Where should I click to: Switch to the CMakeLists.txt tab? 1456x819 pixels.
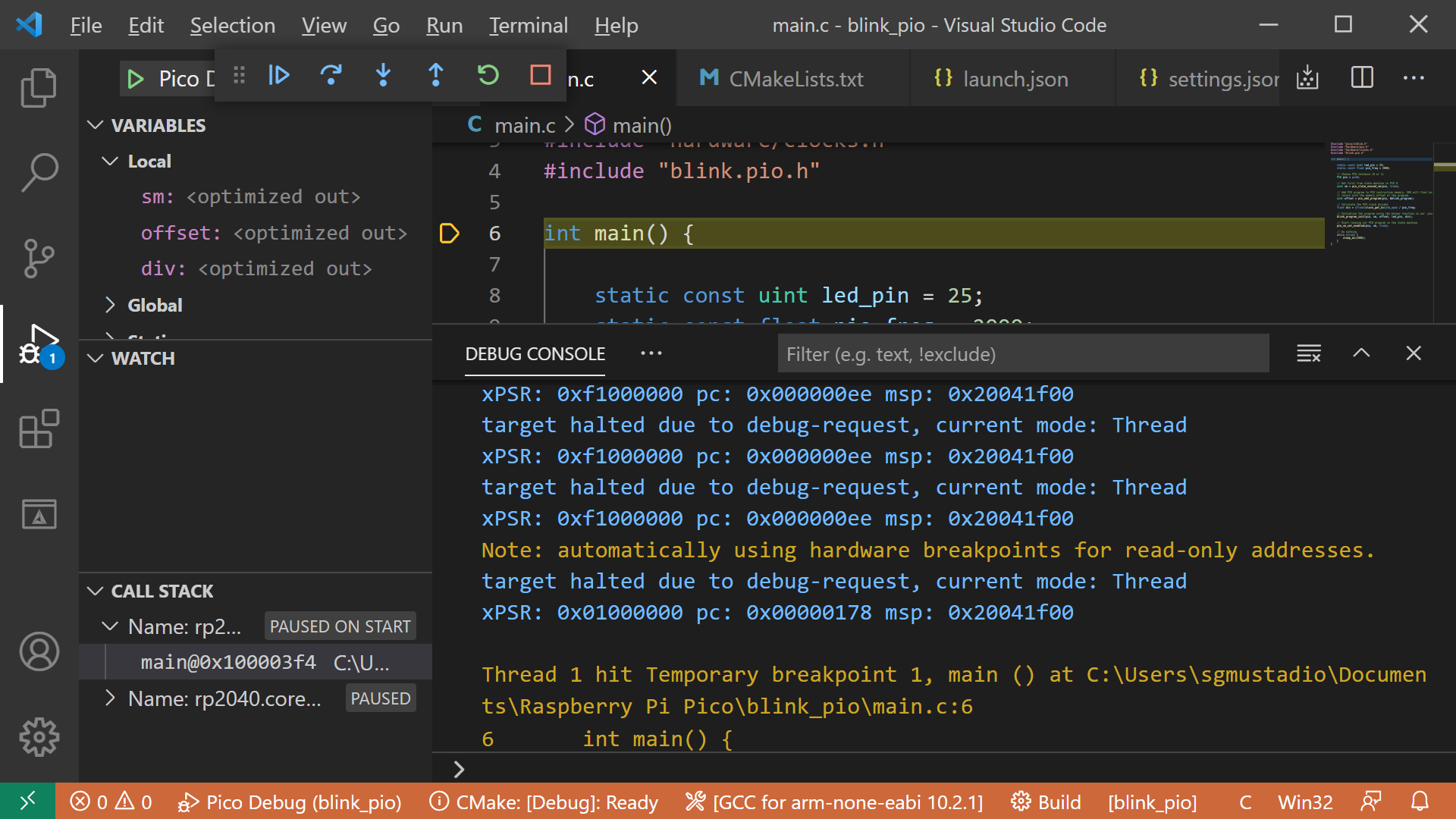pyautogui.click(x=795, y=78)
